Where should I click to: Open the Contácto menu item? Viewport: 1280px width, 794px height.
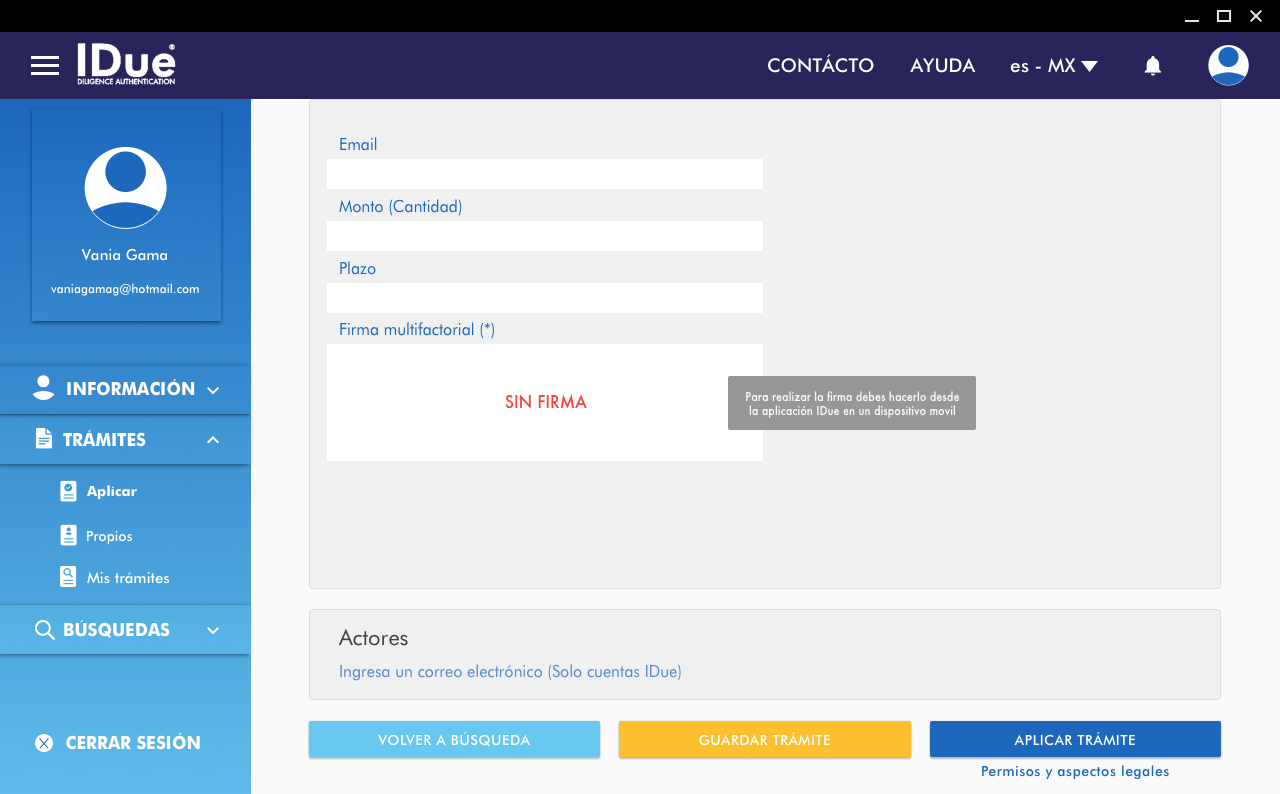click(820, 66)
